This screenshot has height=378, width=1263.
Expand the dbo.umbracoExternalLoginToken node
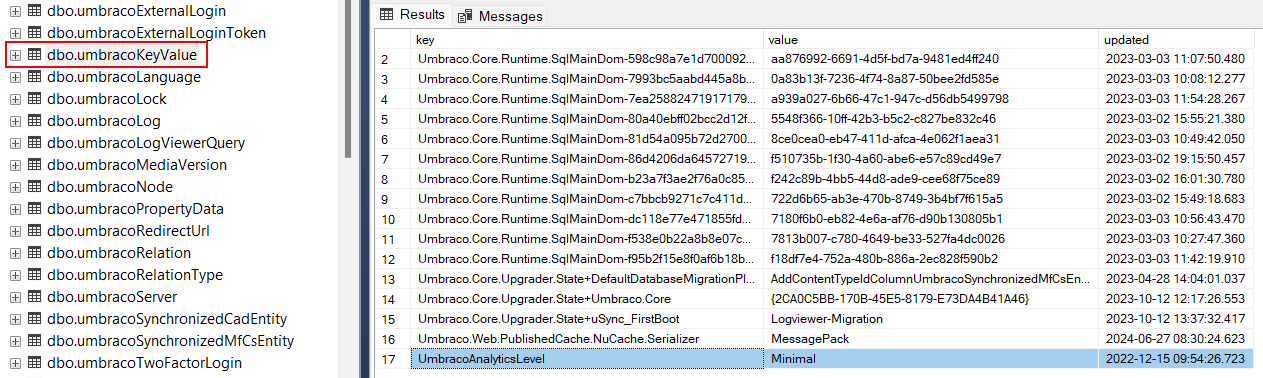click(x=15, y=33)
